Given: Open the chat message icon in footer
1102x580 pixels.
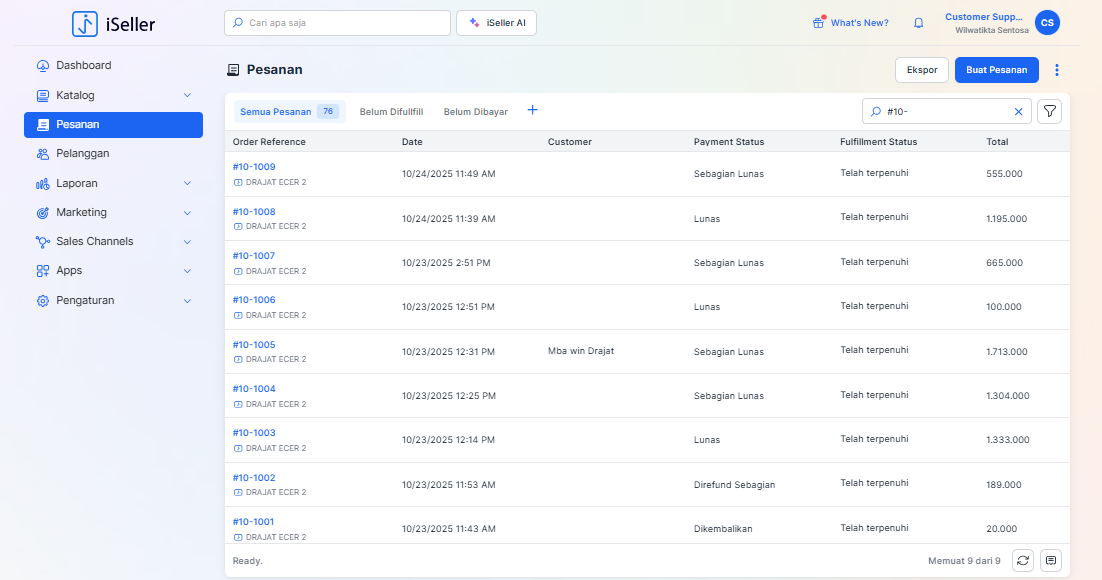Looking at the screenshot, I should (x=1050, y=561).
